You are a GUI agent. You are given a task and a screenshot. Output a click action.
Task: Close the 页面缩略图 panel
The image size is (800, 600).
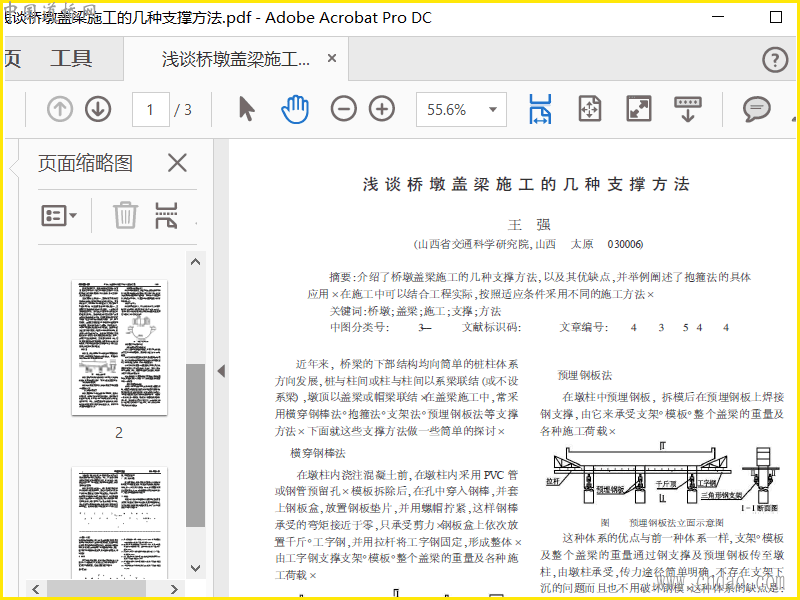[177, 163]
